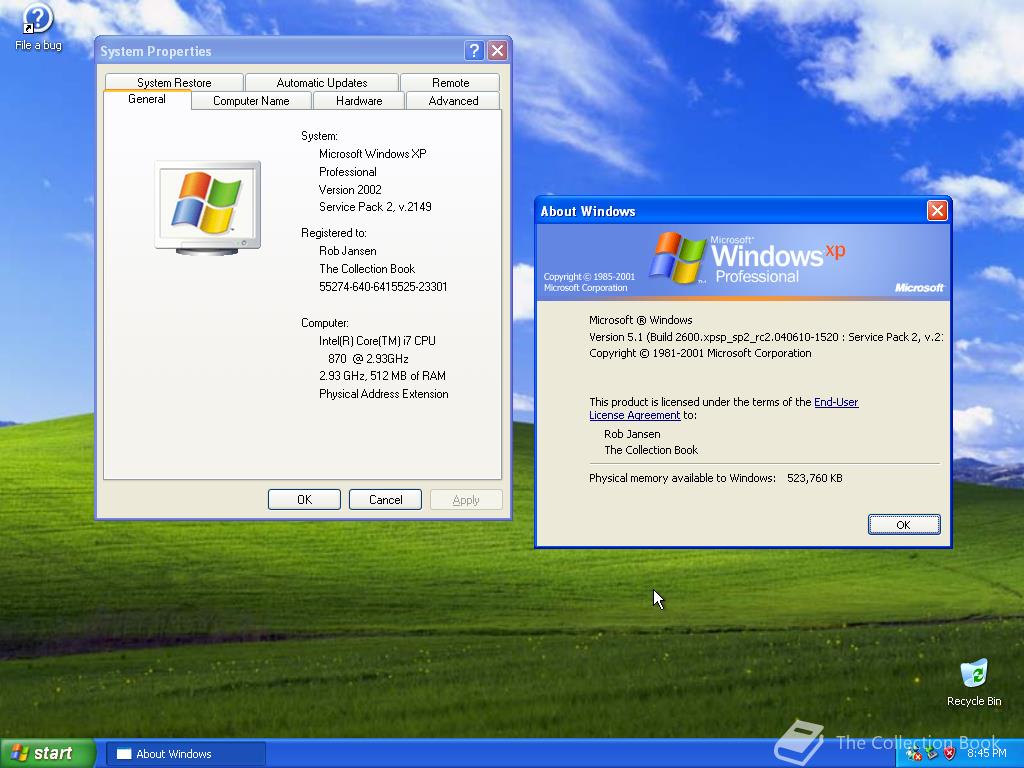Click the 'Version 5.1 (Build 2600...' line

pyautogui.click(x=765, y=337)
